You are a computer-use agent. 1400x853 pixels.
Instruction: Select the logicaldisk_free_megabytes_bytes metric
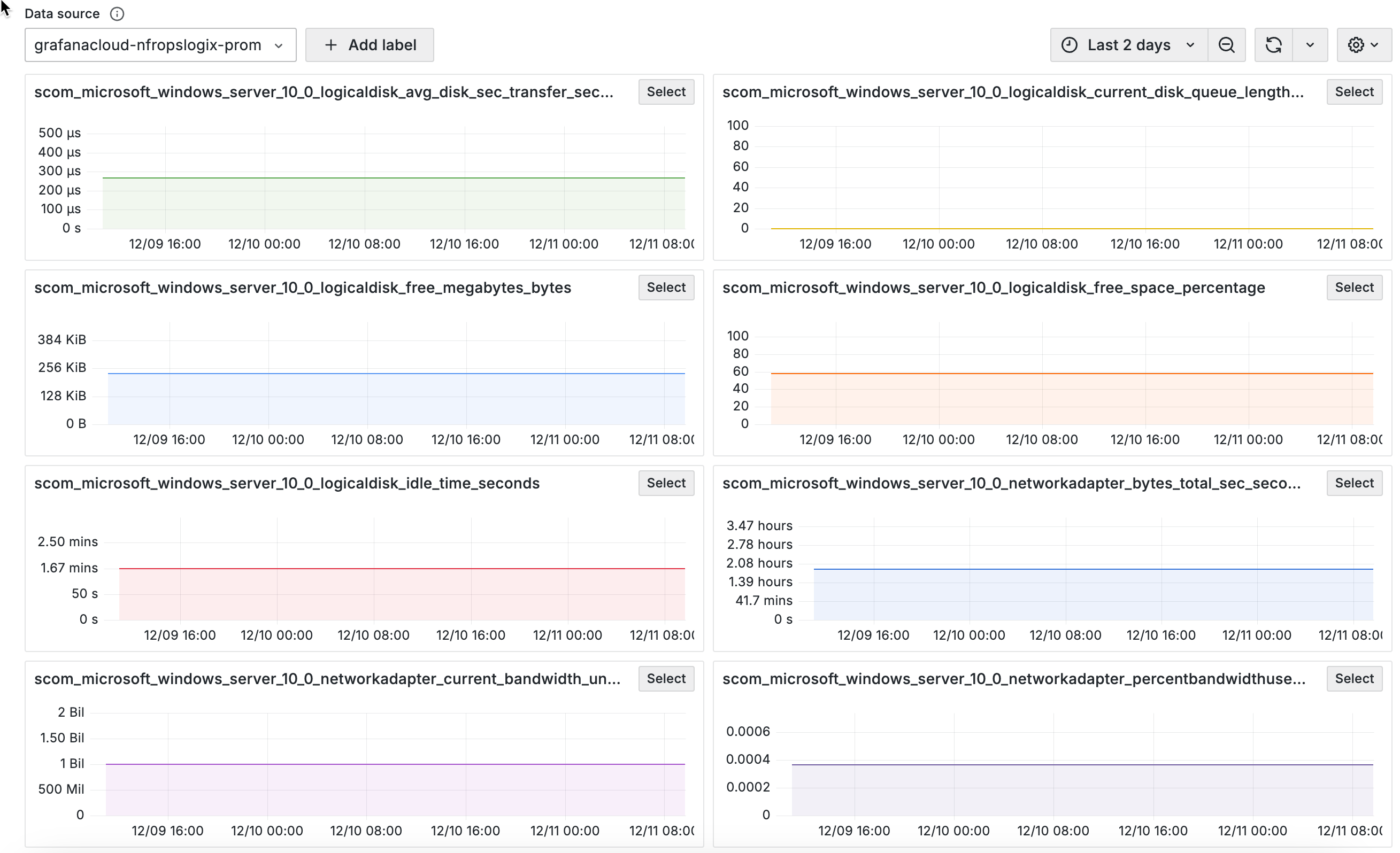(666, 288)
